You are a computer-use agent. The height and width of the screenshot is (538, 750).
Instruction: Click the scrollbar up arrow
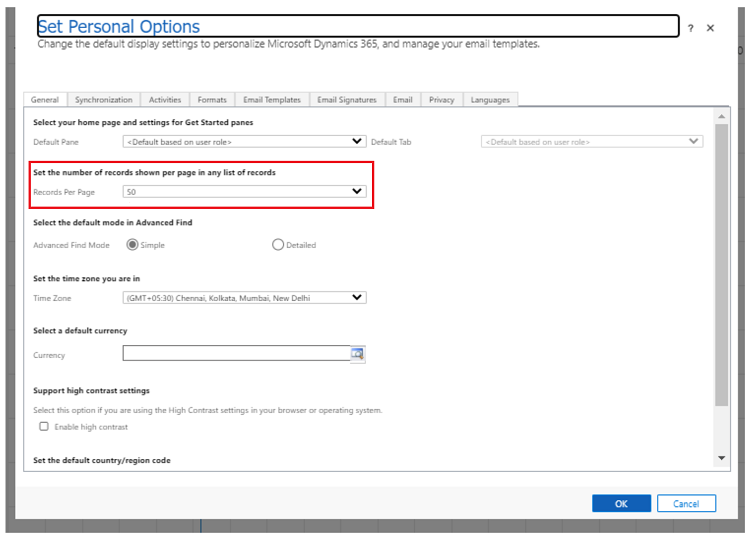722,116
